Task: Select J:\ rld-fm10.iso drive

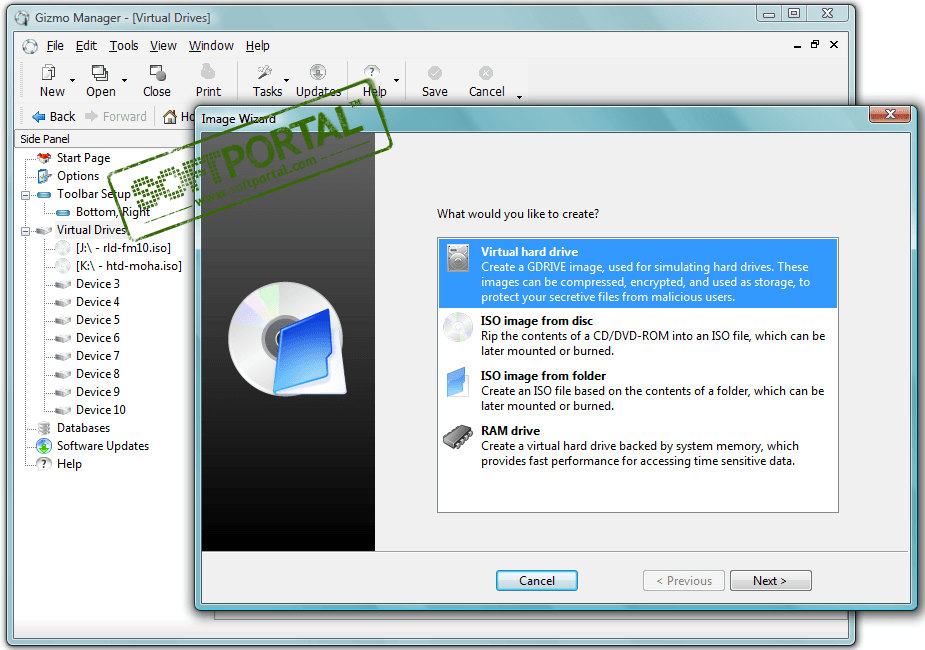Action: [x=123, y=248]
